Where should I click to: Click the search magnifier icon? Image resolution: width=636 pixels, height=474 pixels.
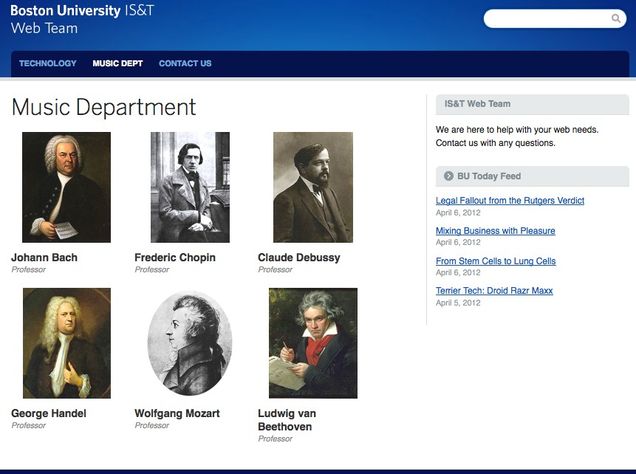pyautogui.click(x=616, y=19)
